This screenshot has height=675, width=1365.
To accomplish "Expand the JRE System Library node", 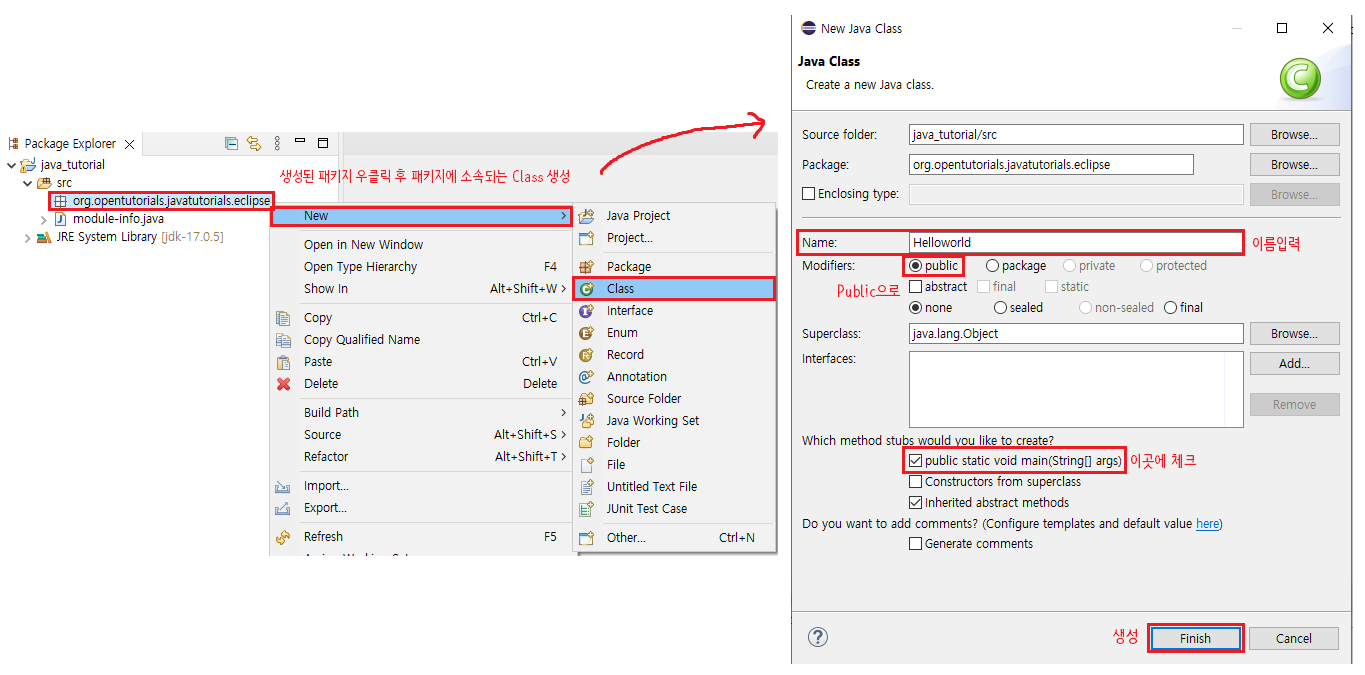I will tap(27, 238).
